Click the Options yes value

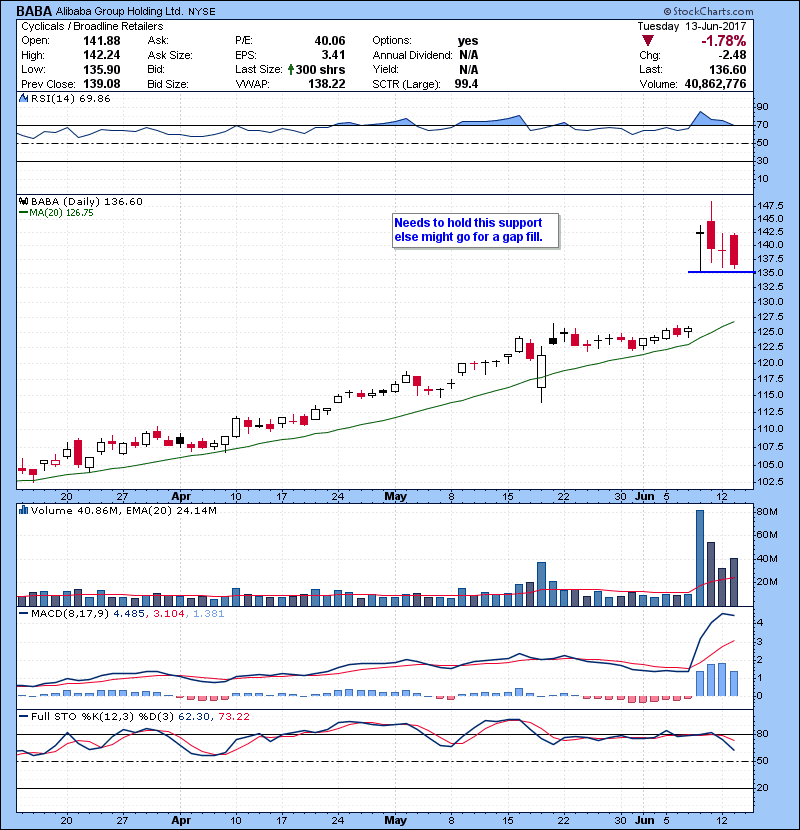[468, 41]
